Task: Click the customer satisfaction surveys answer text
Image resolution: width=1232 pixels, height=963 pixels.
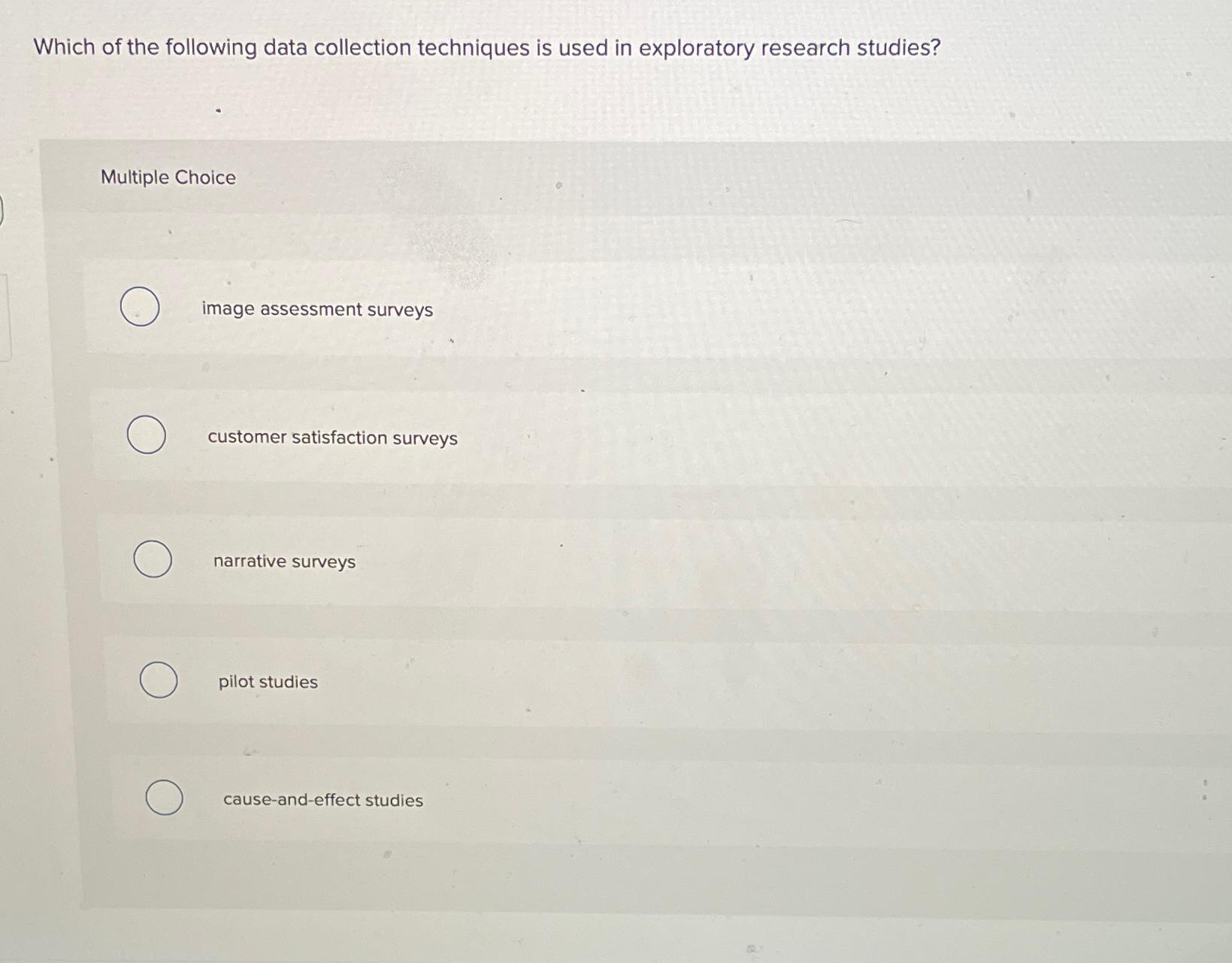Action: (x=331, y=438)
